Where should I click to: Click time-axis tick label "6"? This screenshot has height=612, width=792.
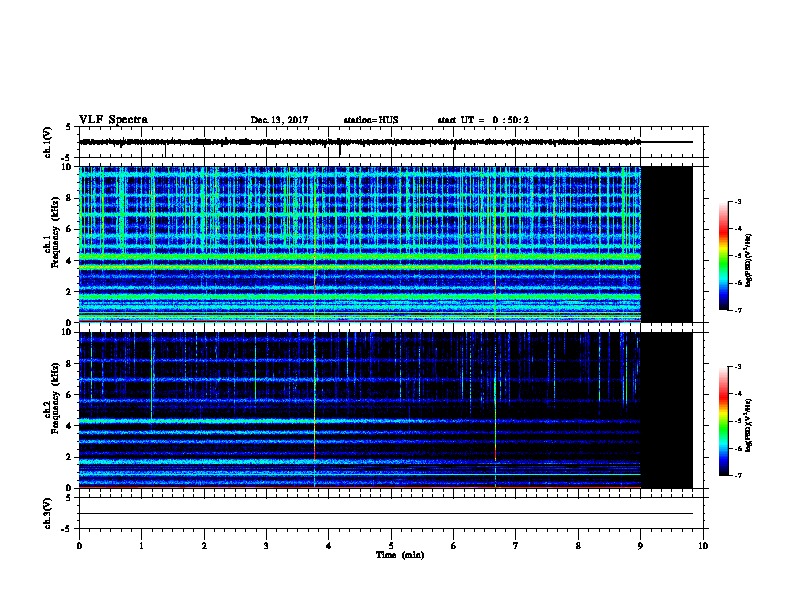pyautogui.click(x=453, y=546)
